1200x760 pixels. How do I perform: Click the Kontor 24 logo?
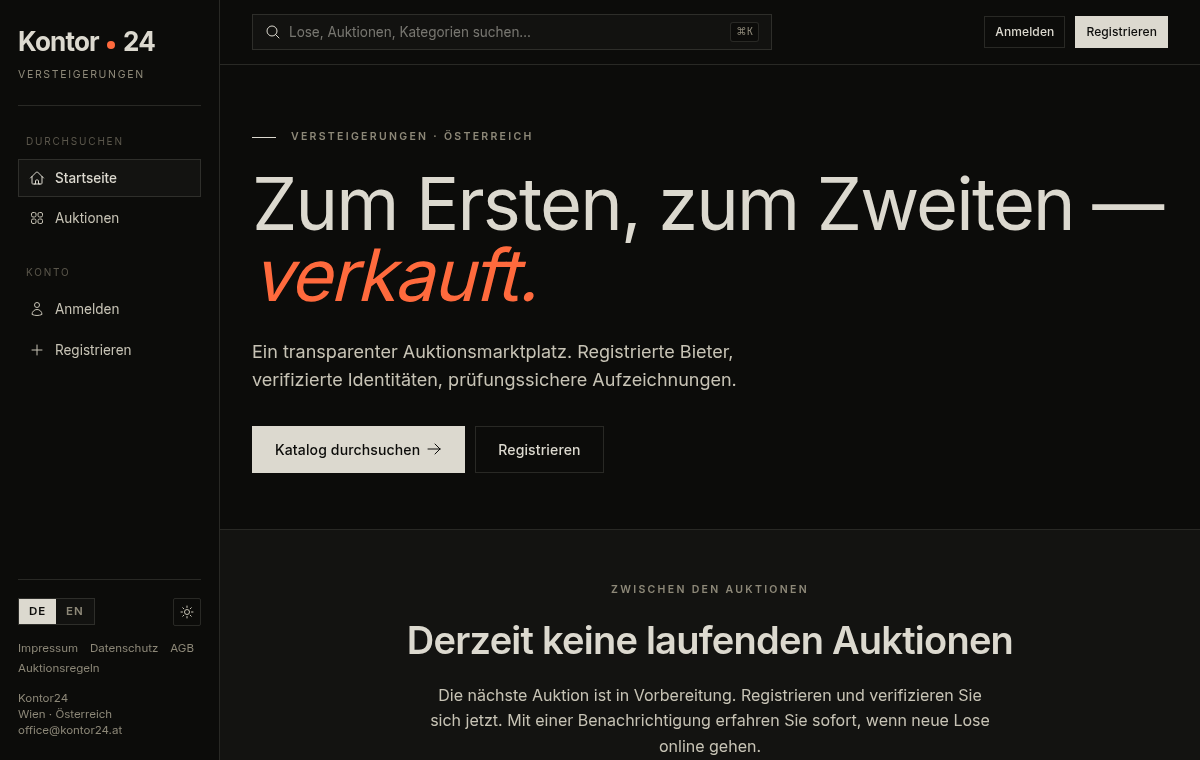click(86, 42)
